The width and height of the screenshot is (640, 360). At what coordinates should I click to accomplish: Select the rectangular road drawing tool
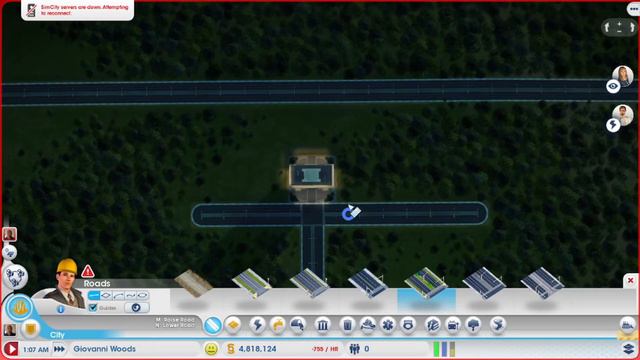coord(106,295)
